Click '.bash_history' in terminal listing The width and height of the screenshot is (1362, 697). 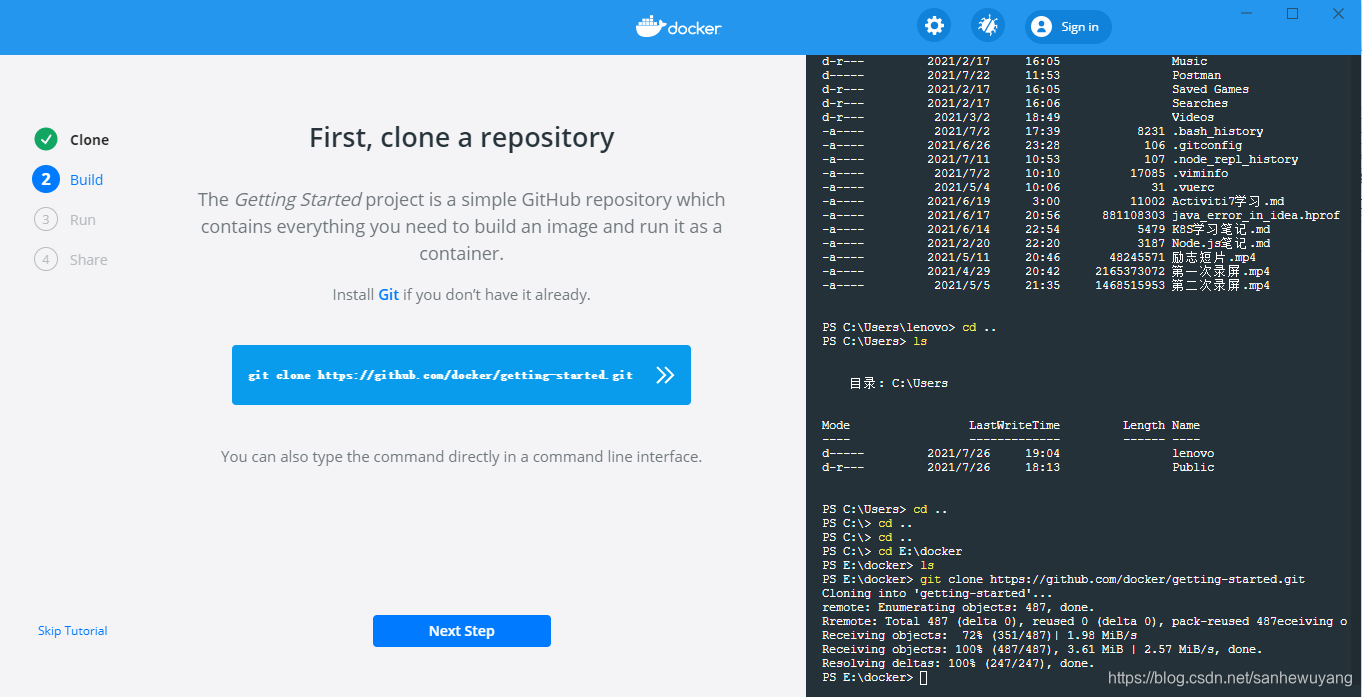(x=1217, y=131)
